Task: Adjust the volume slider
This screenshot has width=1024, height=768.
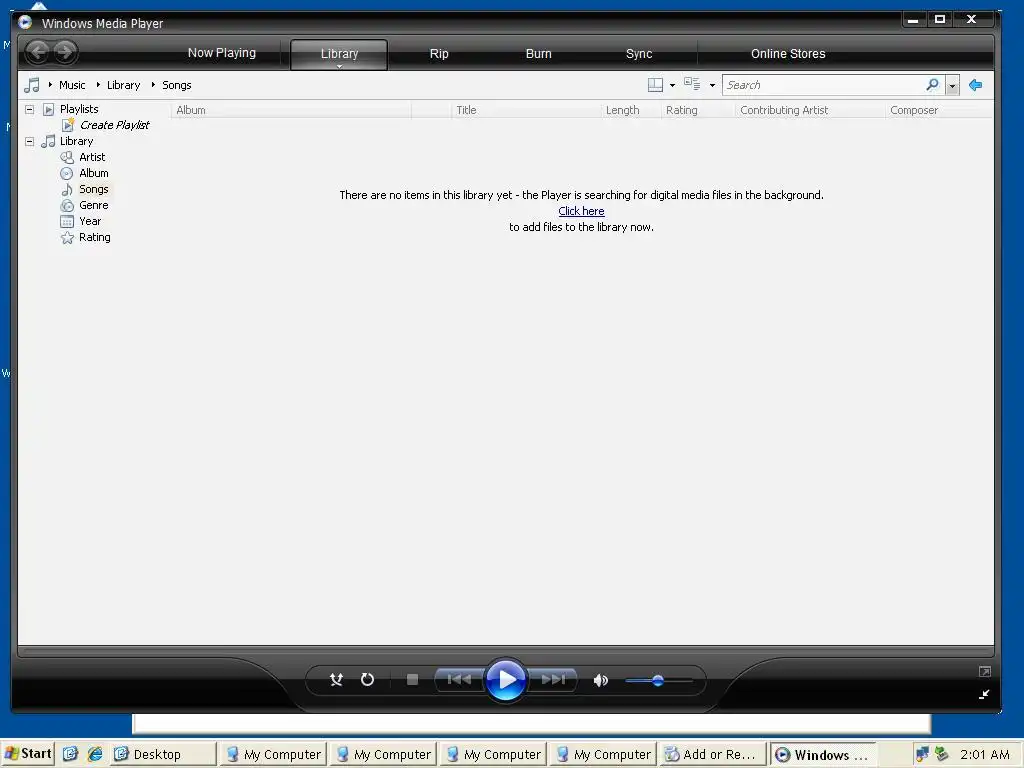Action: (658, 680)
